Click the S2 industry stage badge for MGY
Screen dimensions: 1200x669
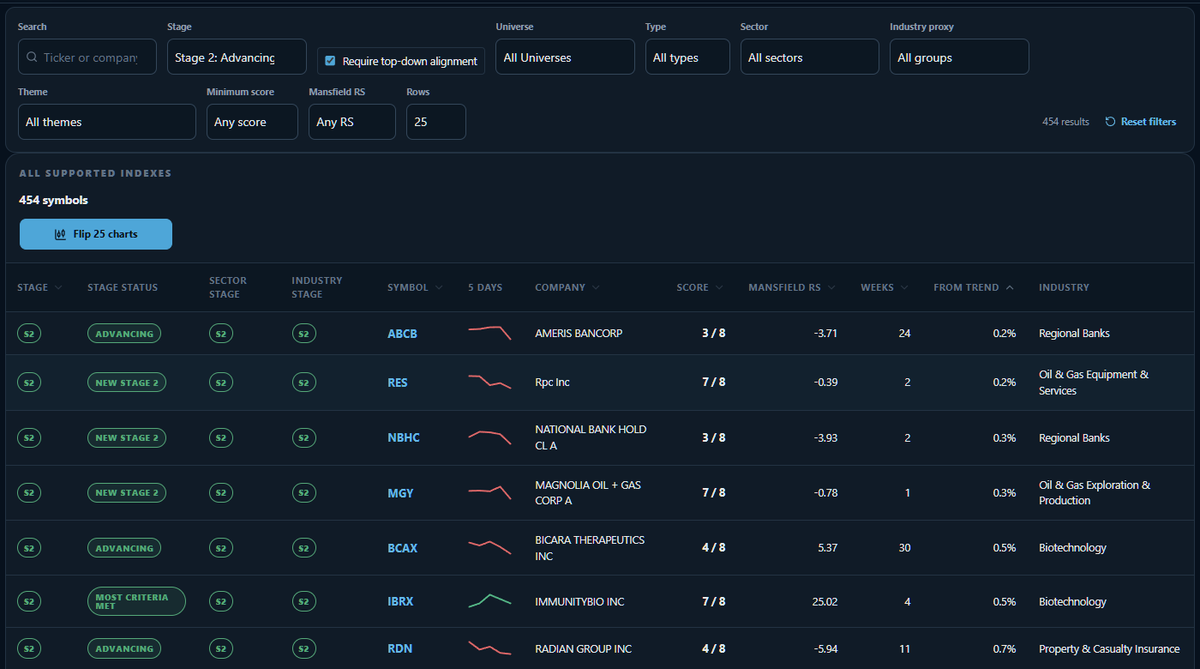pos(304,492)
